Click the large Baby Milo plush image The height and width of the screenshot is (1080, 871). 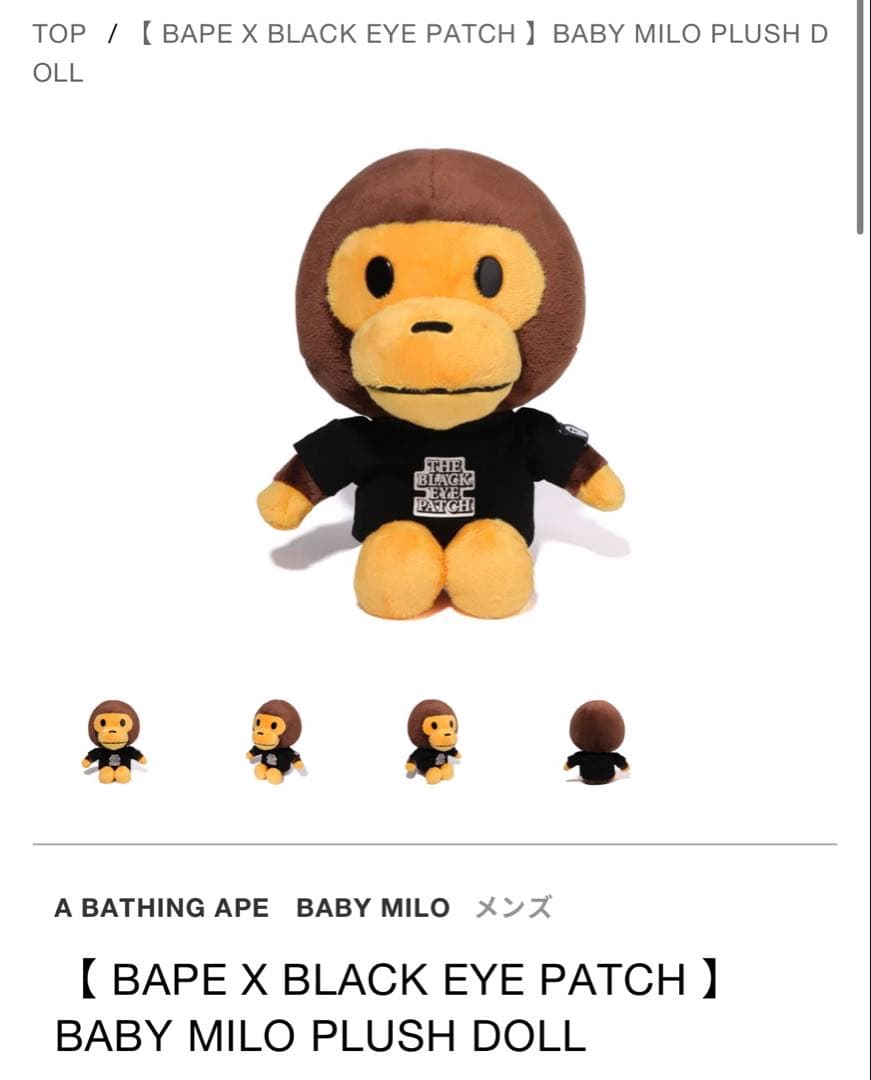click(441, 384)
